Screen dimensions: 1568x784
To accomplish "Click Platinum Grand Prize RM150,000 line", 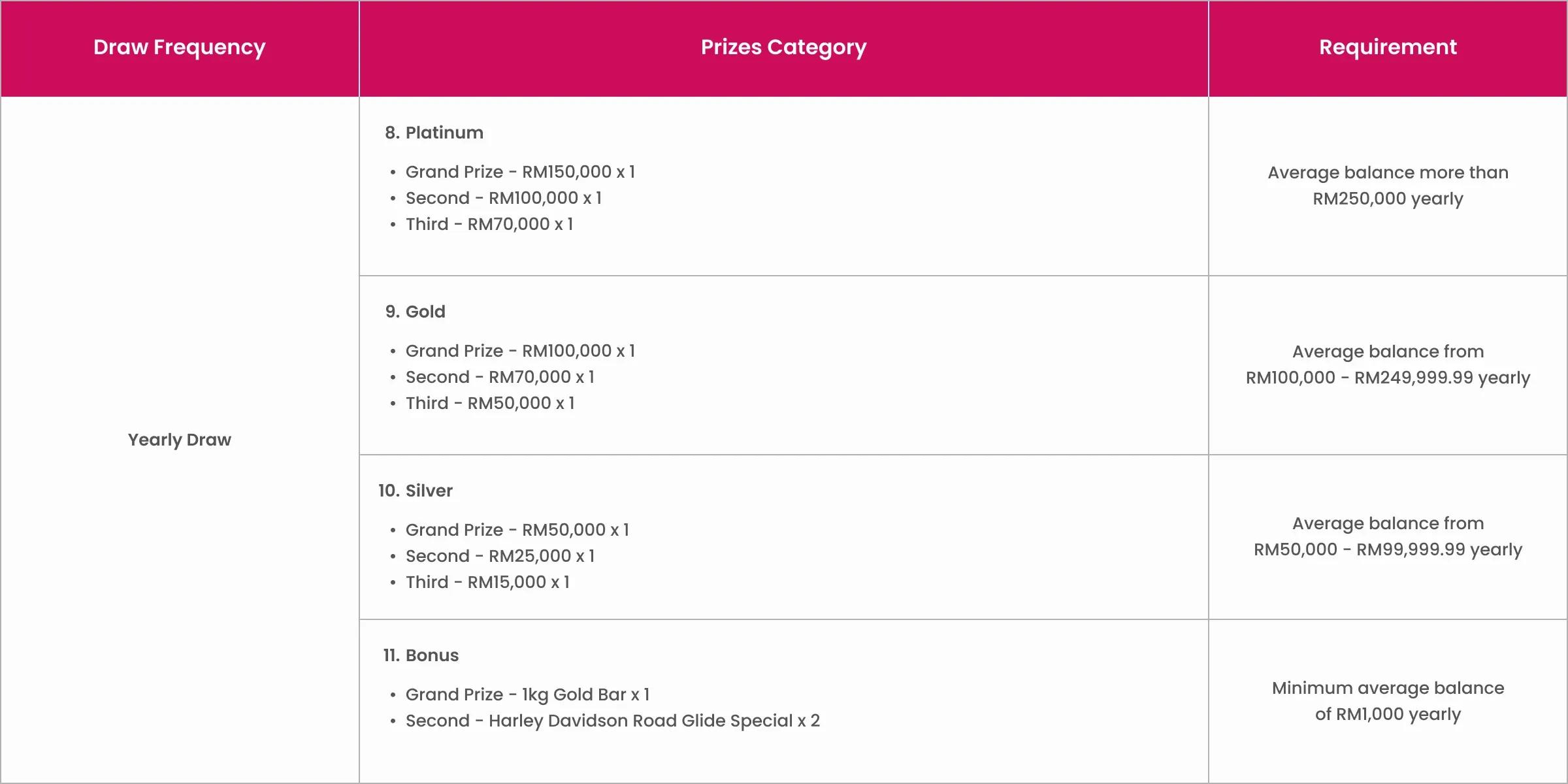I will tap(520, 172).
